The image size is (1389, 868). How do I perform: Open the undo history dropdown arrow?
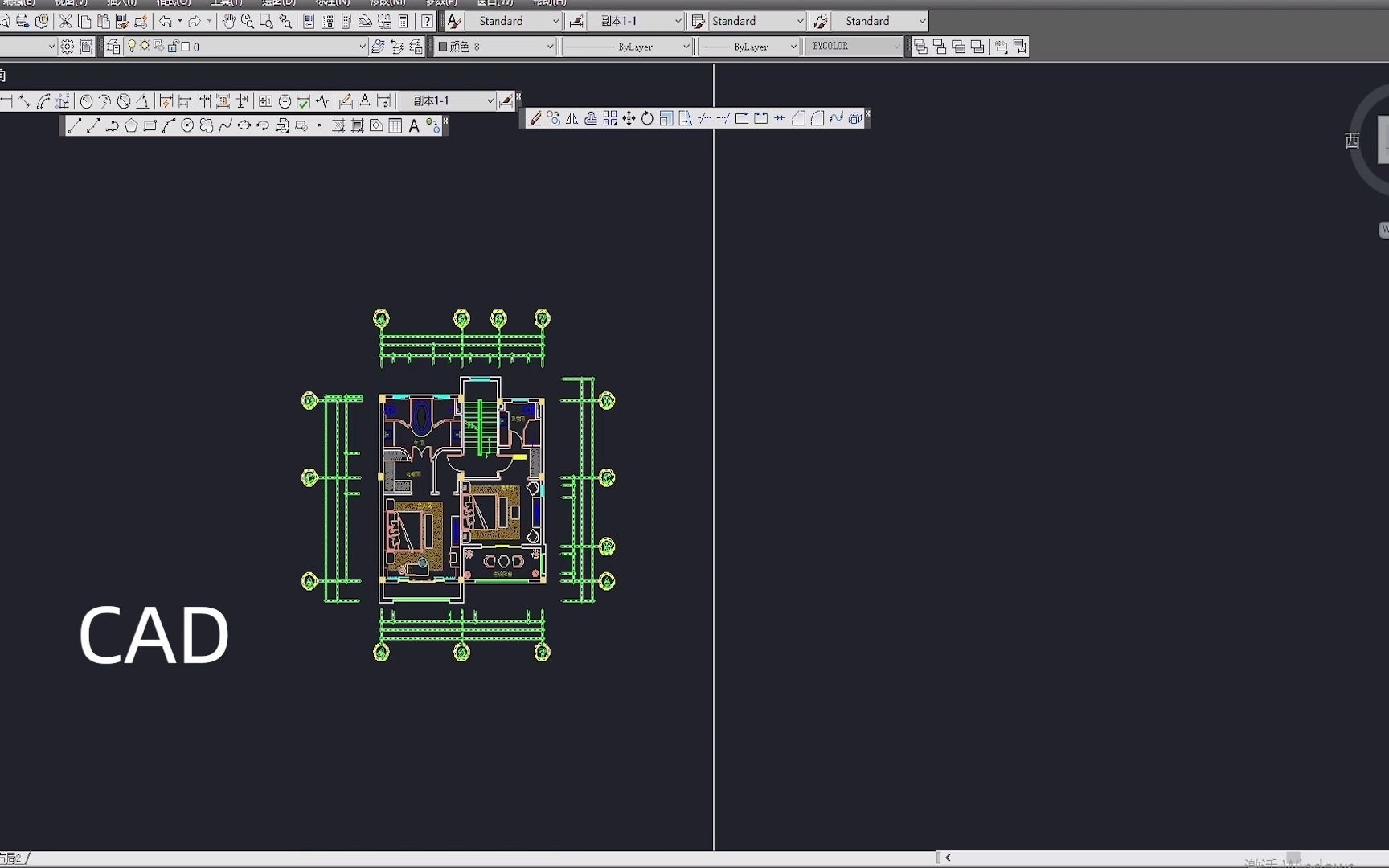179,22
